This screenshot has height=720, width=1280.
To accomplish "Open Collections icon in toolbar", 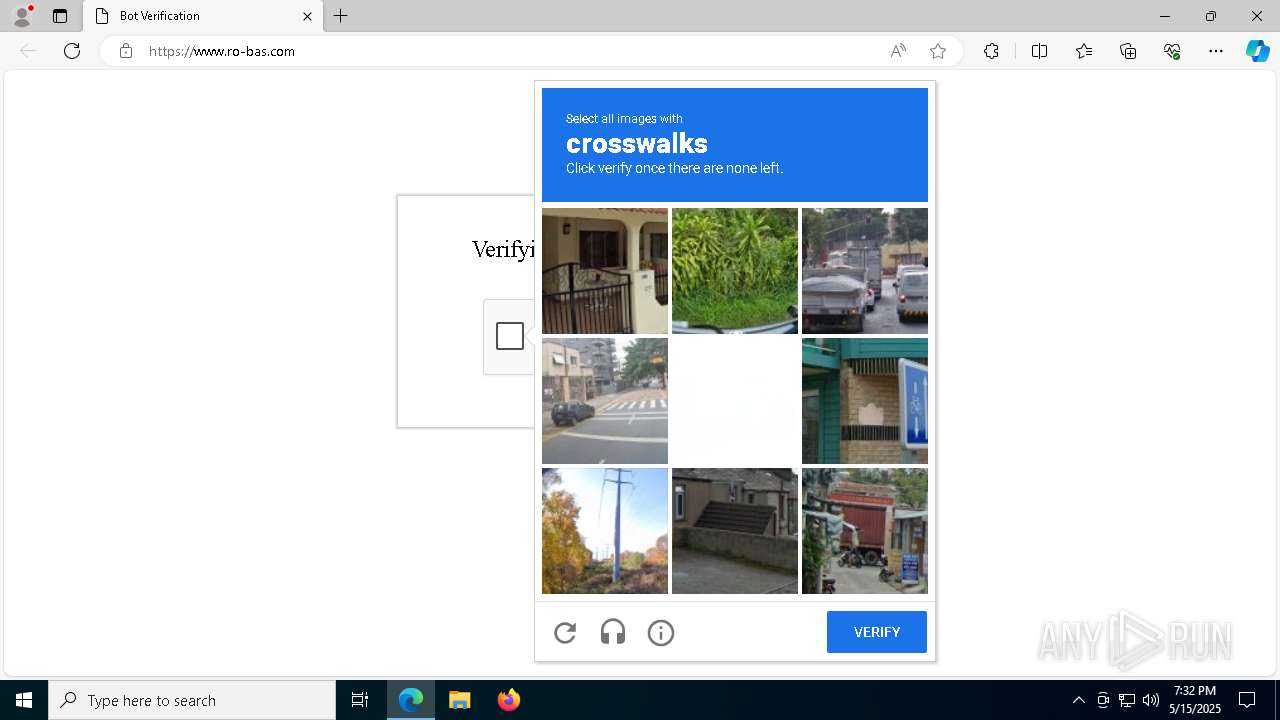I will pos(1128,51).
